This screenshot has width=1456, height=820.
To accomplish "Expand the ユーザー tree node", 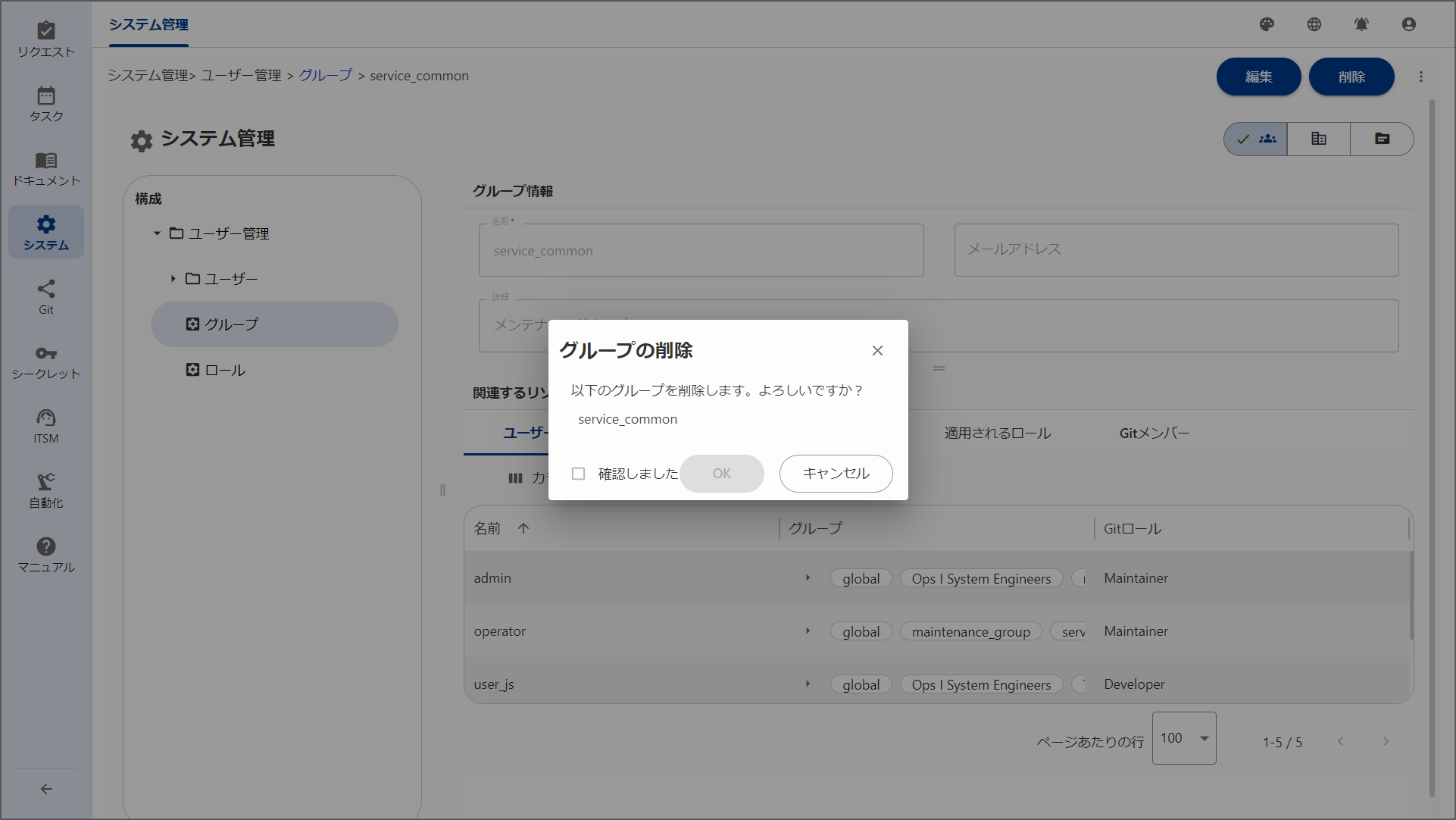I will click(173, 279).
